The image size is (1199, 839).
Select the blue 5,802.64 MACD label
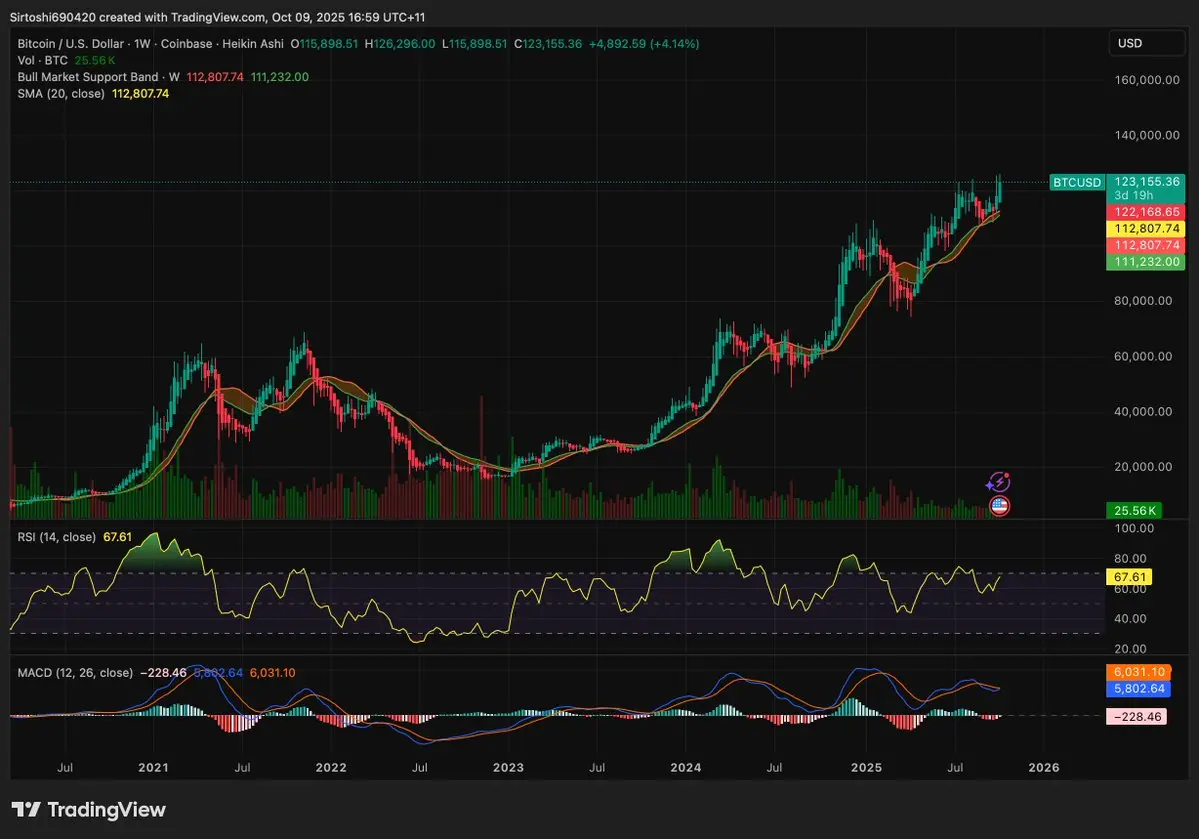pyautogui.click(x=1139, y=688)
